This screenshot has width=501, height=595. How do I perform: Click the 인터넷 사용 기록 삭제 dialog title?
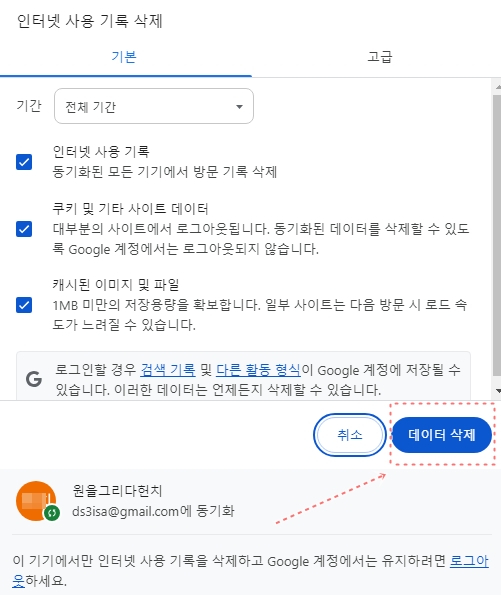[90, 21]
